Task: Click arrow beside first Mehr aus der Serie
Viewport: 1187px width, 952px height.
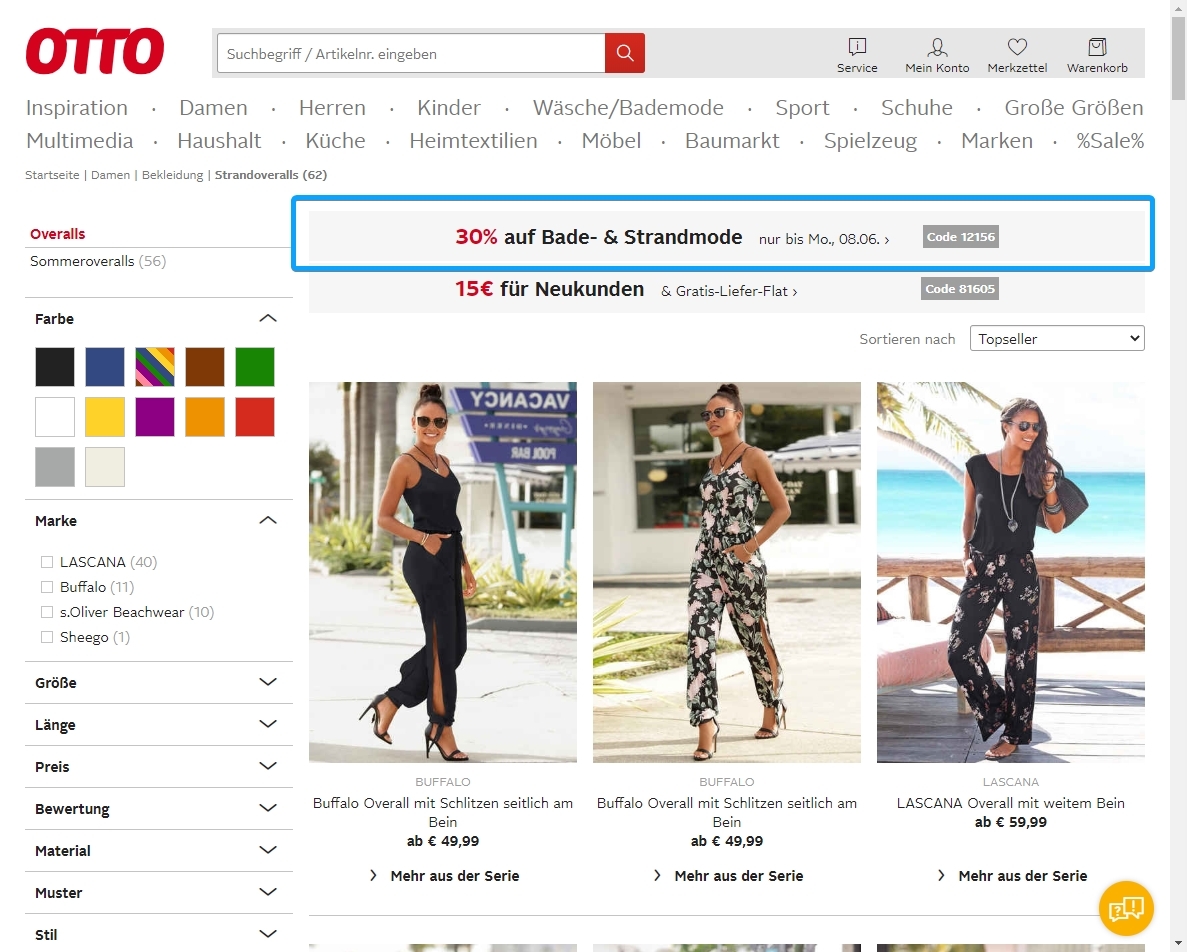Action: [374, 876]
